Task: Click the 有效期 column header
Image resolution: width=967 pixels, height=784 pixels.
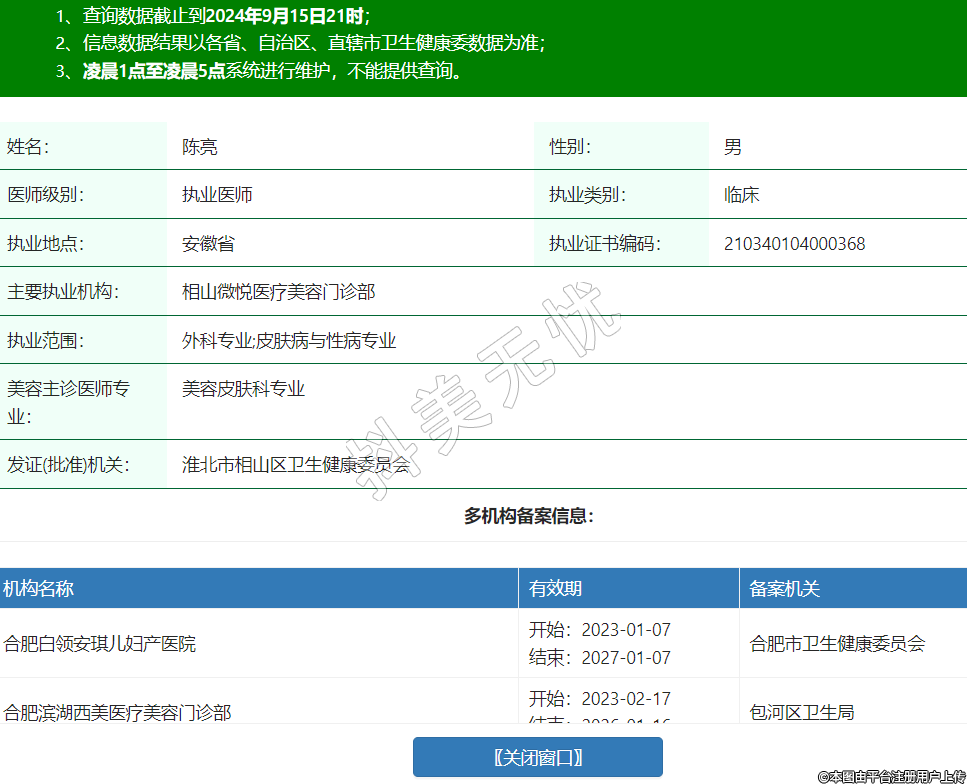Action: 555,589
